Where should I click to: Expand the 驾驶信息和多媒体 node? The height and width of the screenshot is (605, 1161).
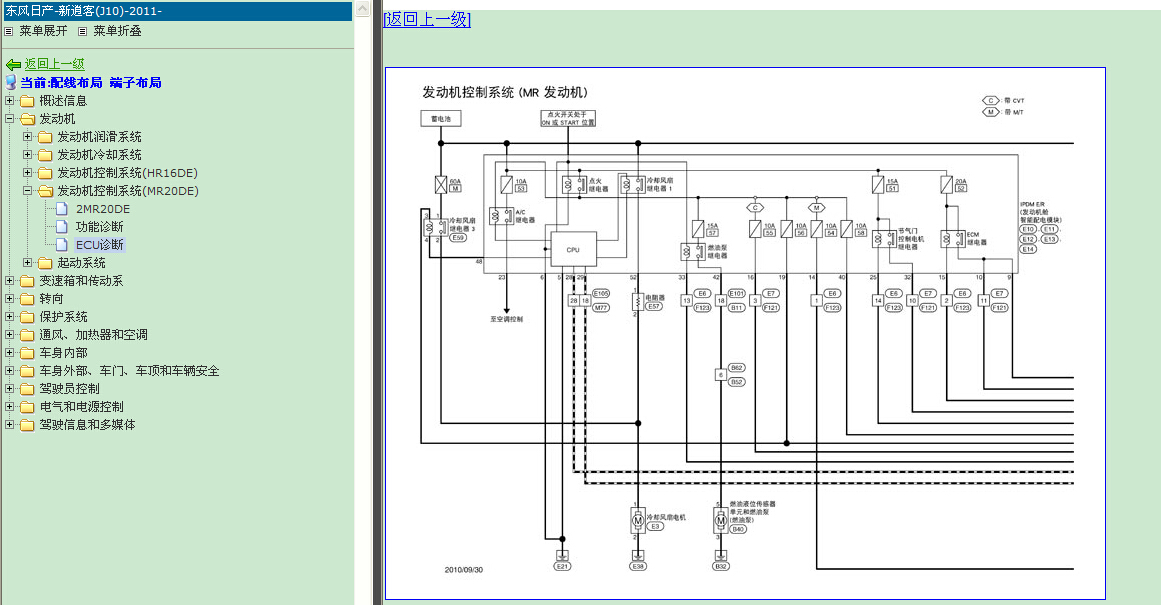pos(10,424)
